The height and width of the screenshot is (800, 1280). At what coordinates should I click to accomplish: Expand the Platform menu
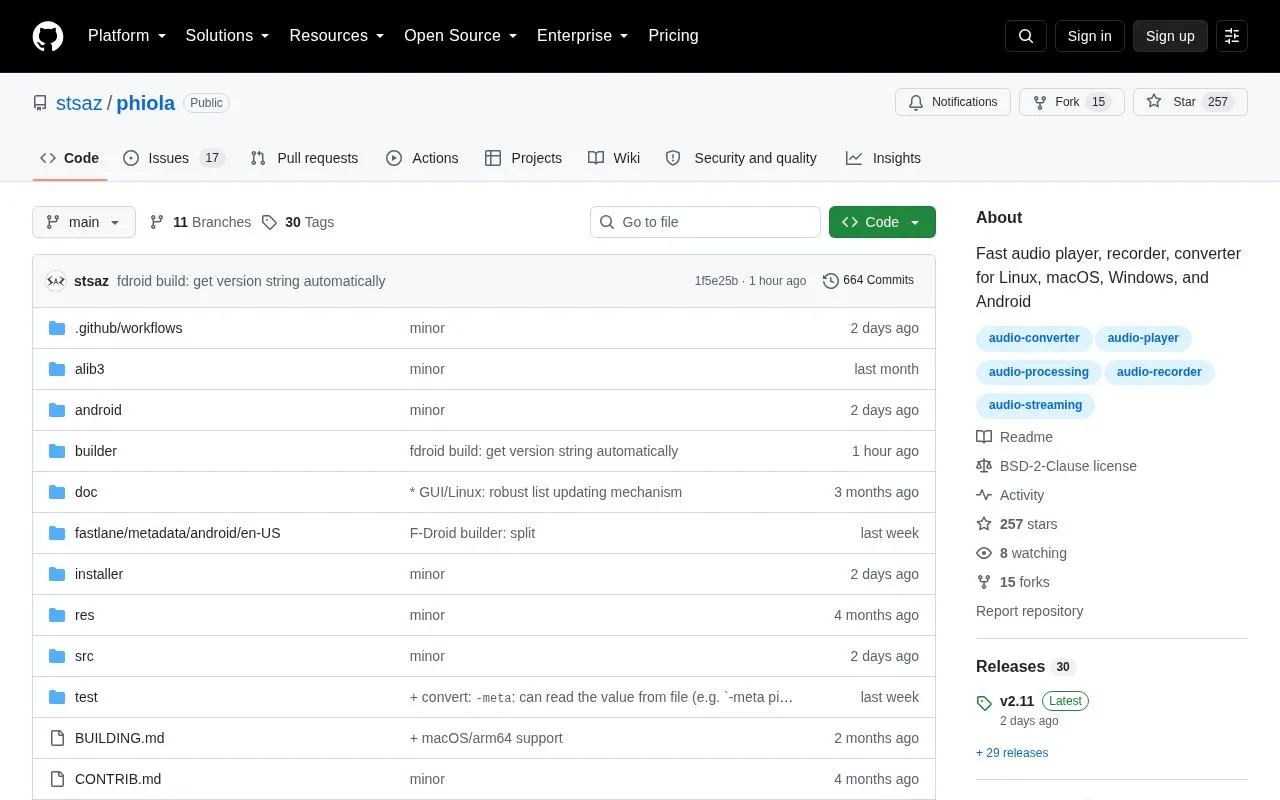127,36
